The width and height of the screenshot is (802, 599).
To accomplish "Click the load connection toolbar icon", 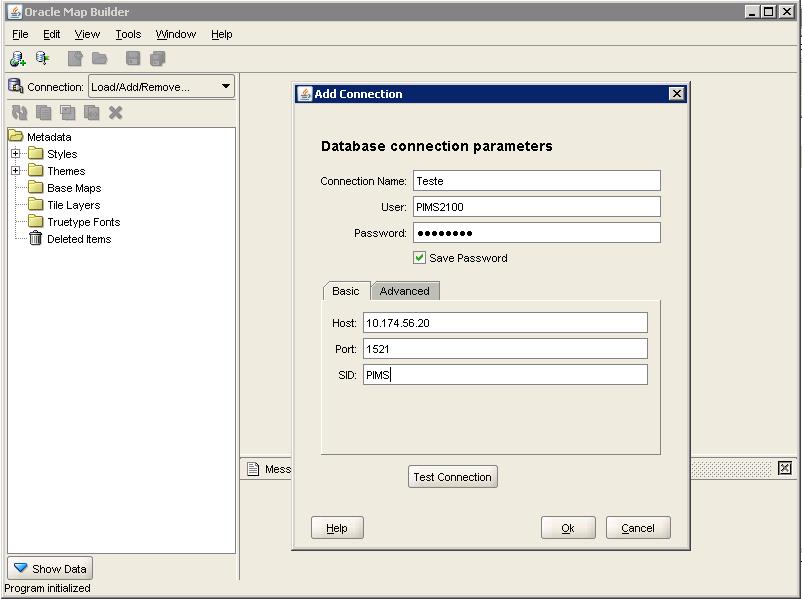I will click(42, 58).
